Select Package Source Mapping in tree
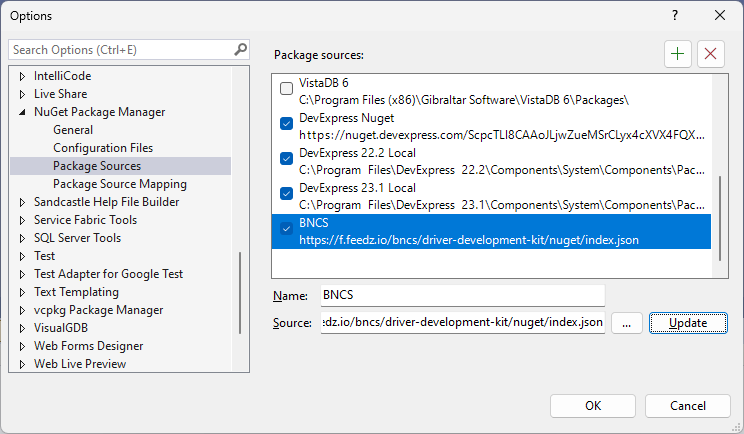The width and height of the screenshot is (744, 434). coord(119,184)
